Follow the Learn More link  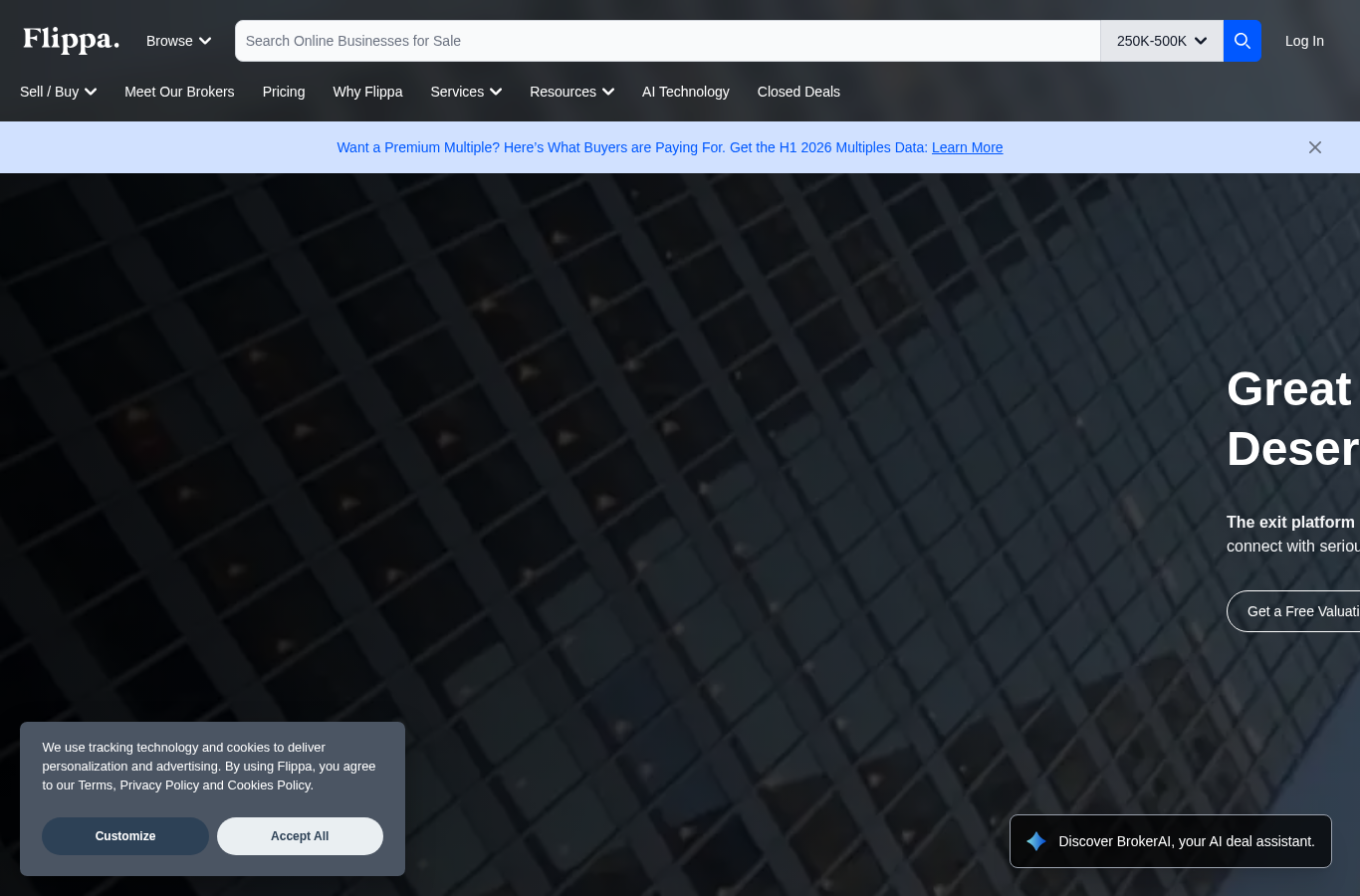point(967,147)
